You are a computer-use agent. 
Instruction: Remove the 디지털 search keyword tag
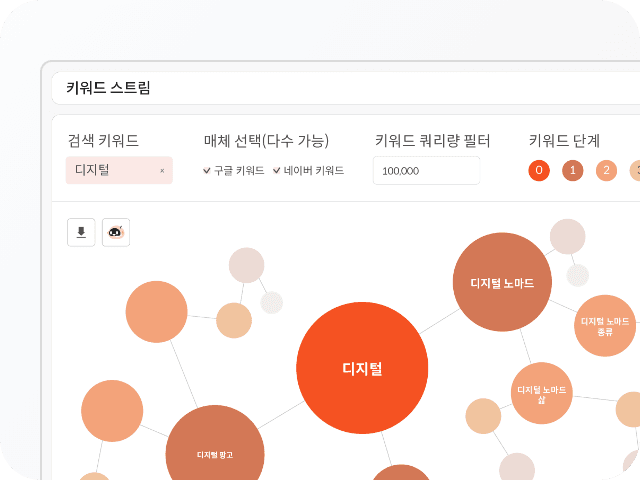[162, 171]
